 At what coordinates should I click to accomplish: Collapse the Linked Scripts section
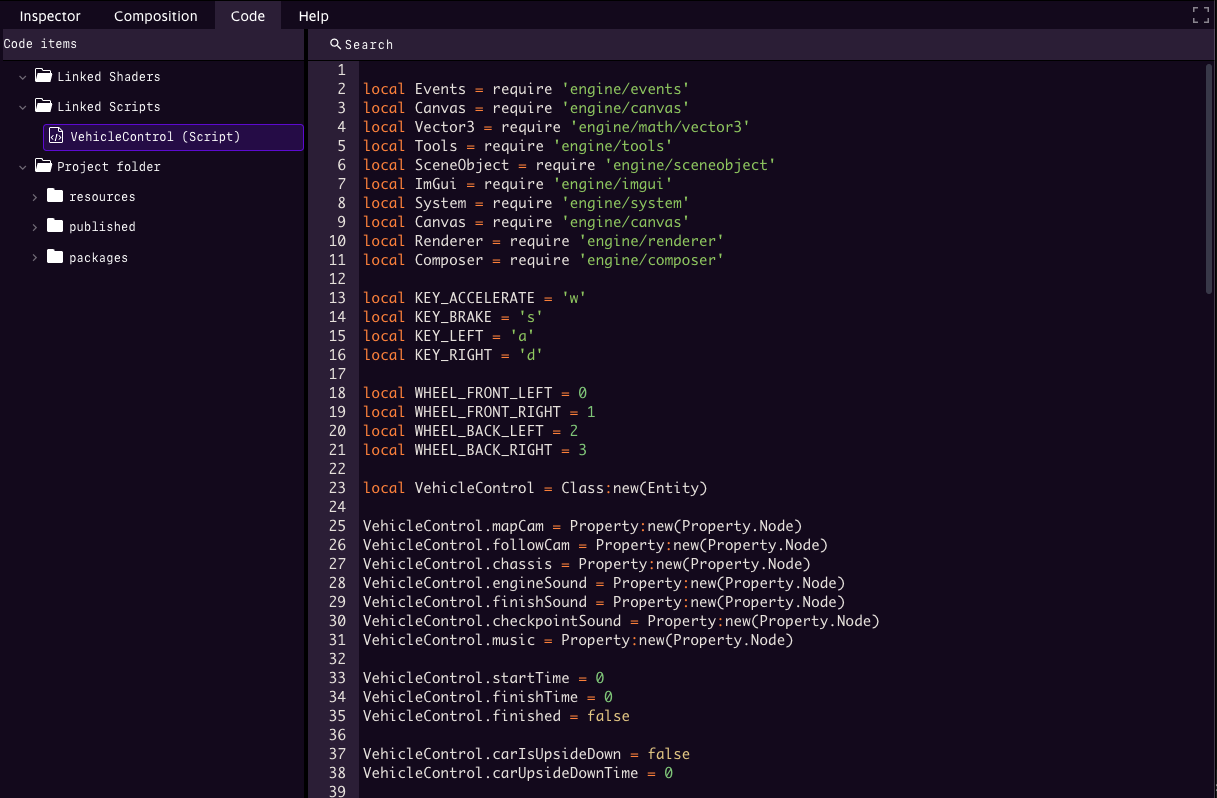pos(22,106)
